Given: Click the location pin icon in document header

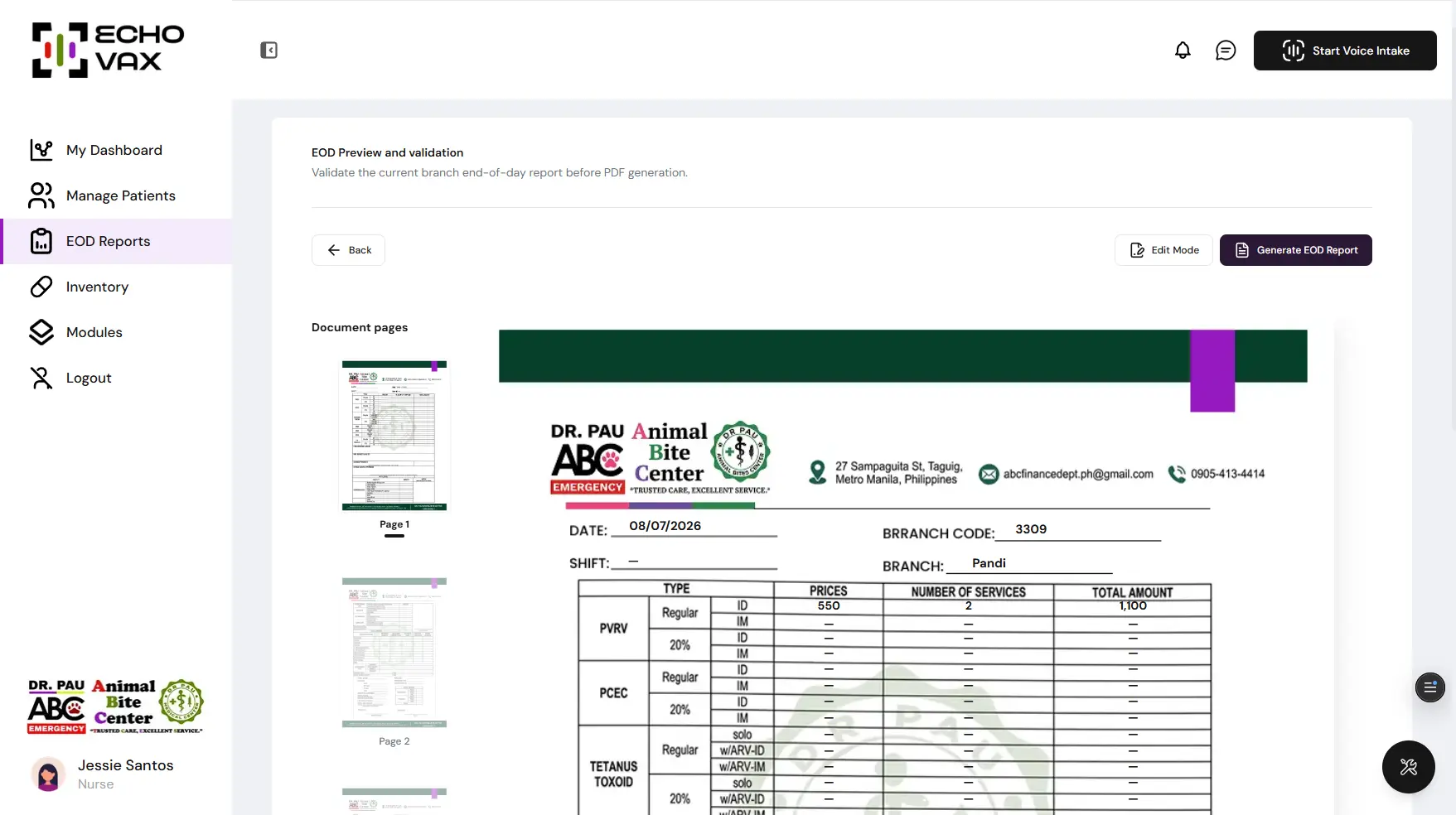Looking at the screenshot, I should (818, 472).
